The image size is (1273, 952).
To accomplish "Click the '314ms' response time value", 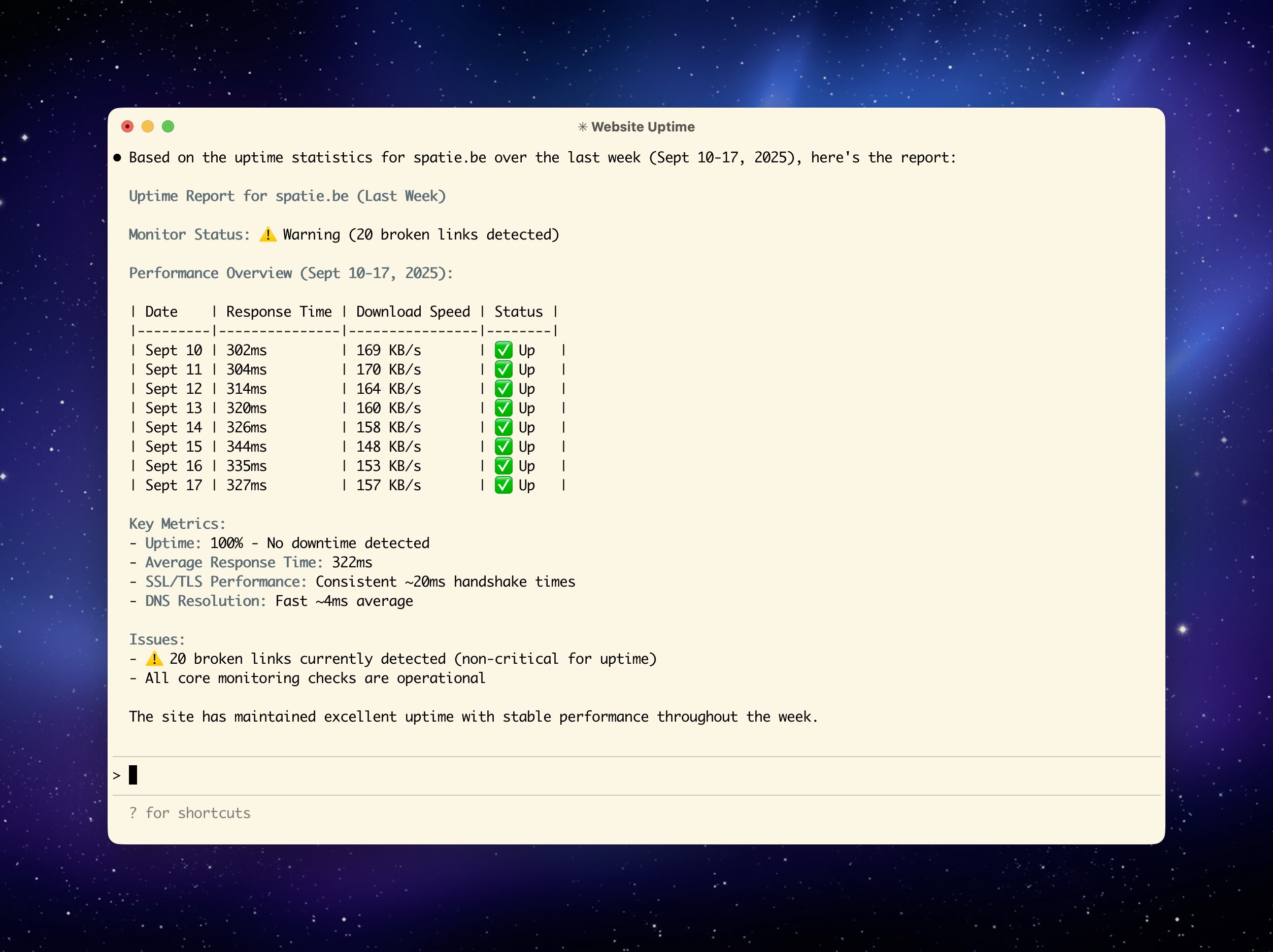I will [x=246, y=389].
